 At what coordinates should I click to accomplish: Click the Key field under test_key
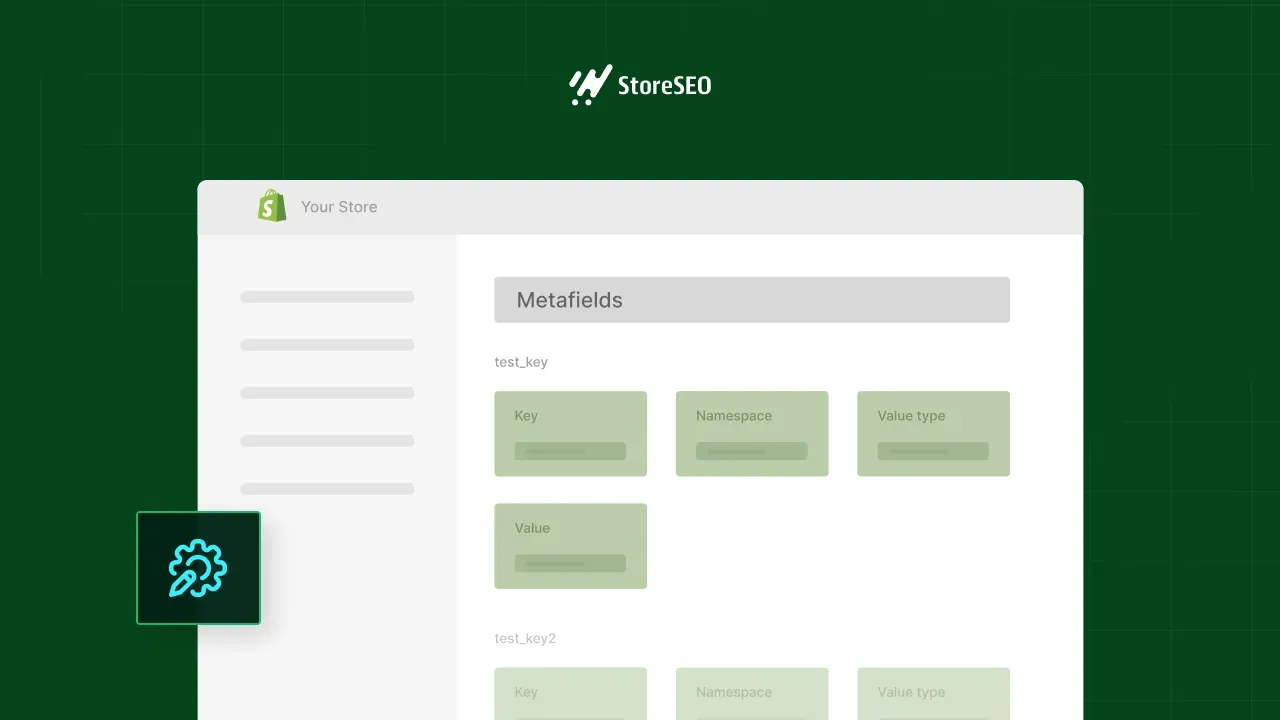click(570, 451)
